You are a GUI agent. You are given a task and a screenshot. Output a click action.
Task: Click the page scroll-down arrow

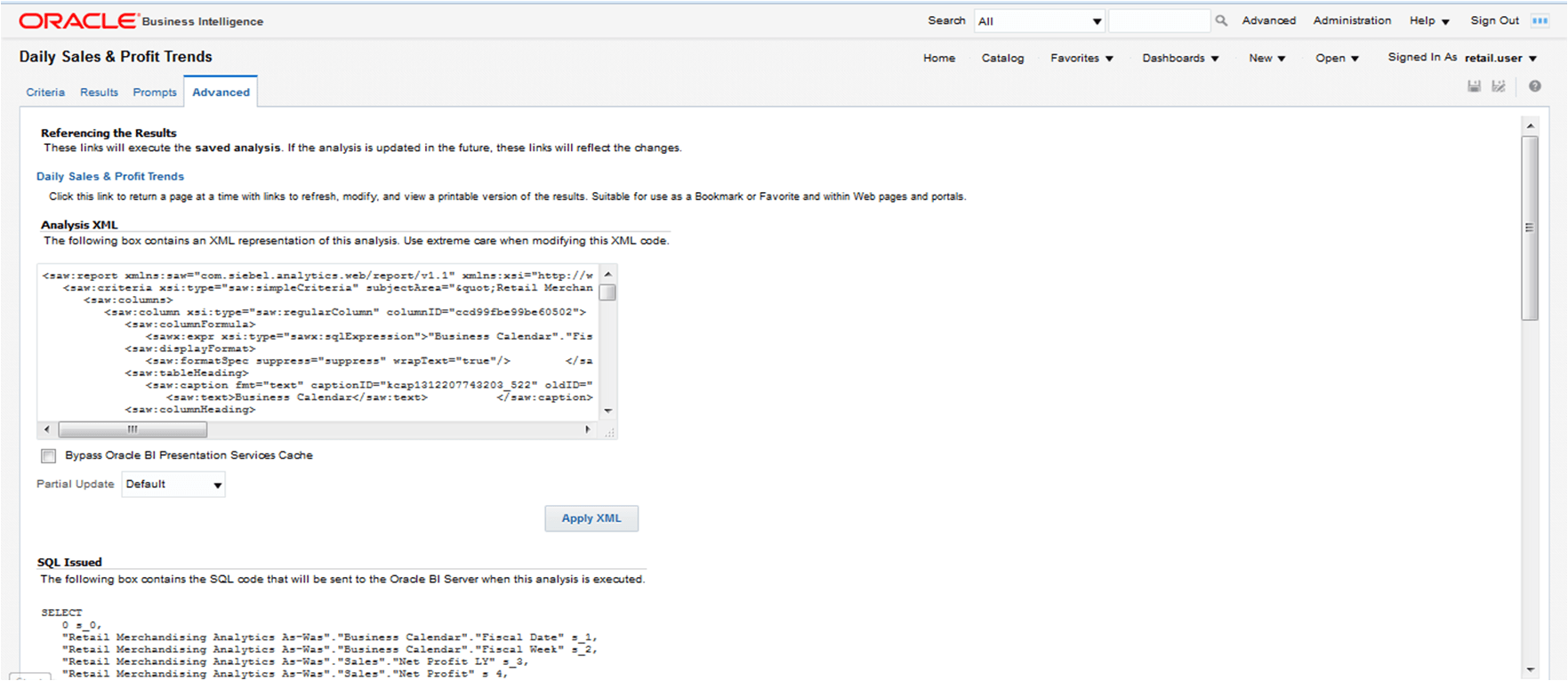pos(1530,670)
